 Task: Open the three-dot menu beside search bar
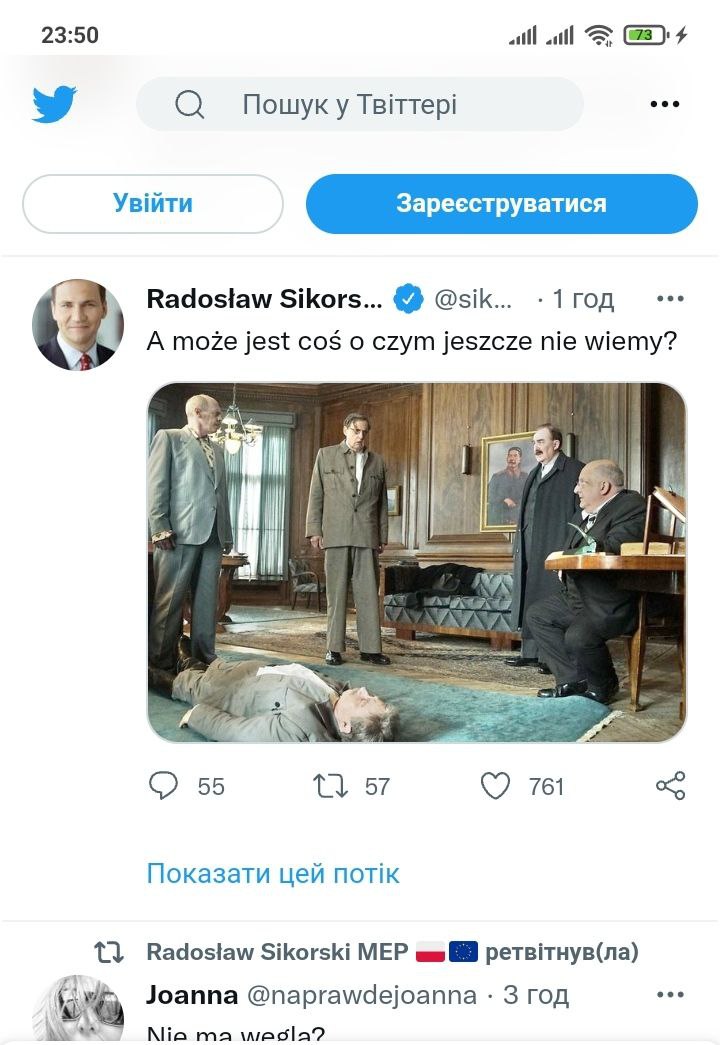(665, 104)
